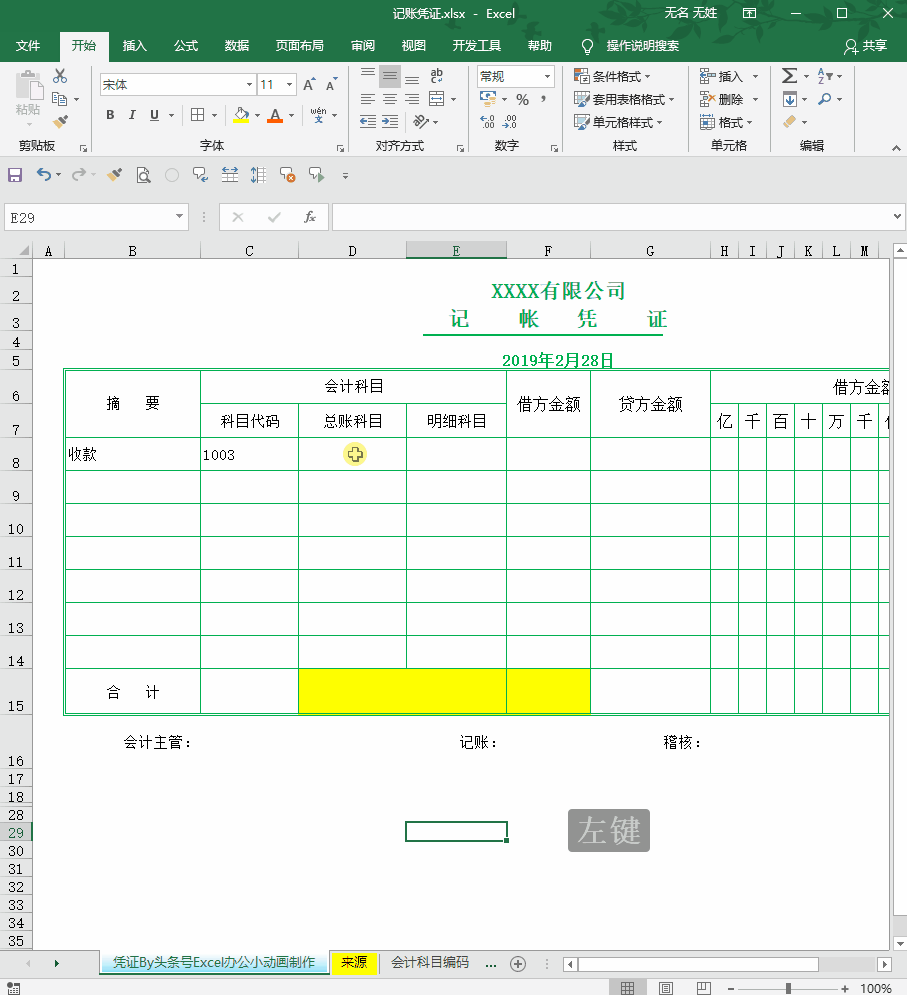Screen dimensions: 907x995
Task: Open the fill color dropdown arrow
Action: point(256,116)
